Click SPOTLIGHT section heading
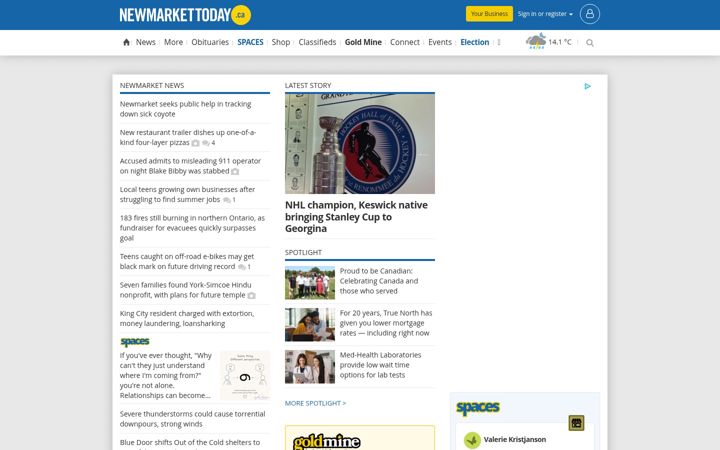This screenshot has height=450, width=720. pyautogui.click(x=303, y=253)
